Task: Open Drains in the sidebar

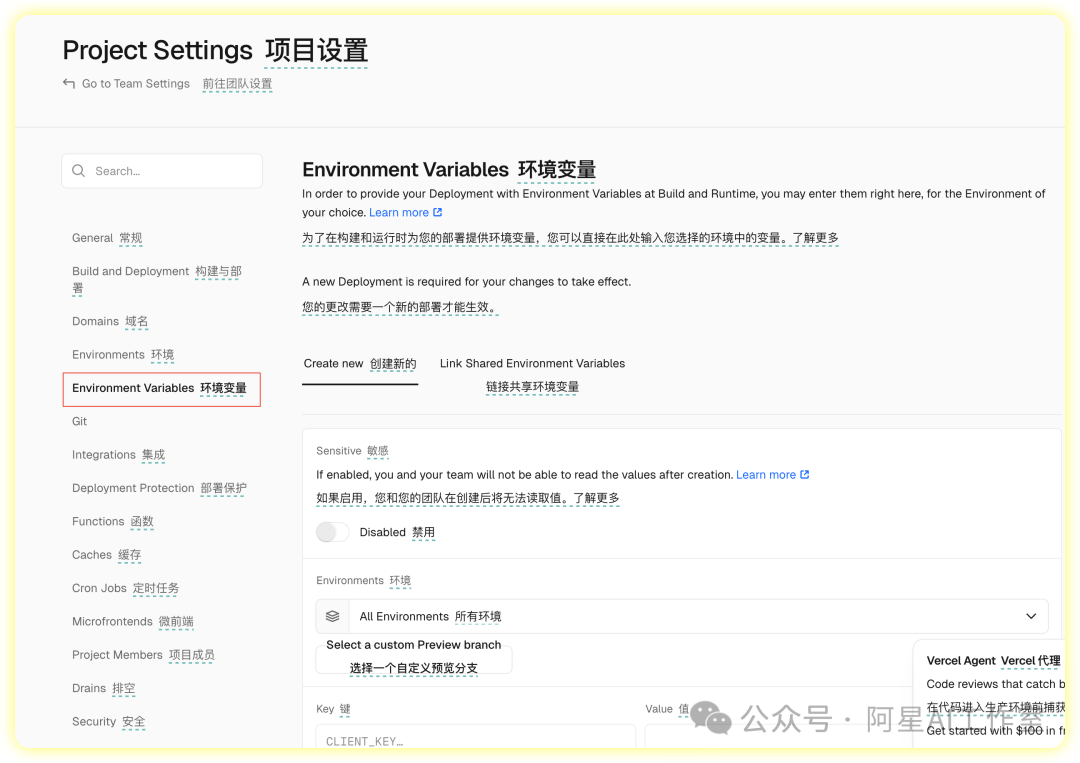Action: click(x=103, y=689)
